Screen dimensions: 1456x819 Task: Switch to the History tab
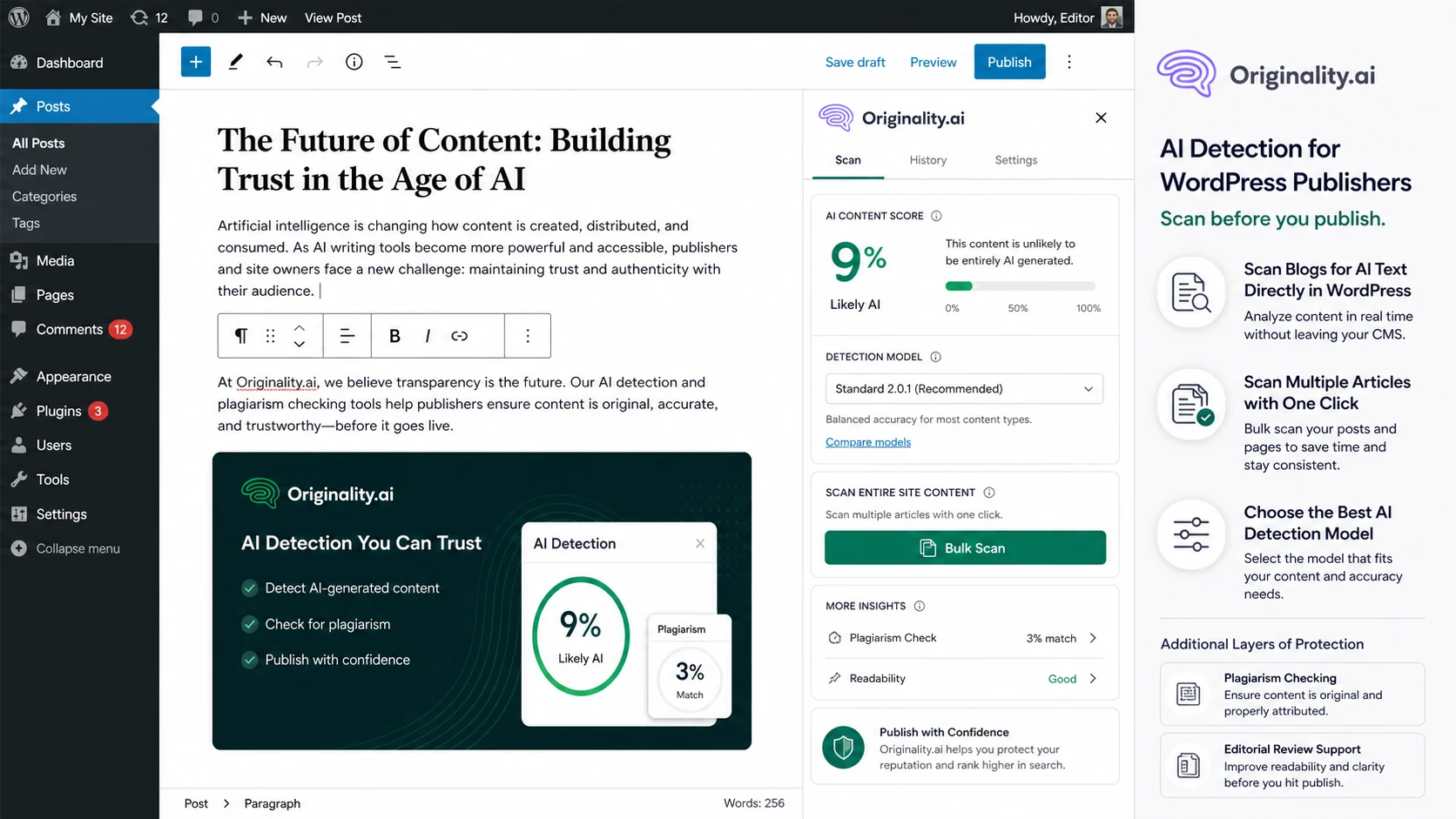coord(928,160)
